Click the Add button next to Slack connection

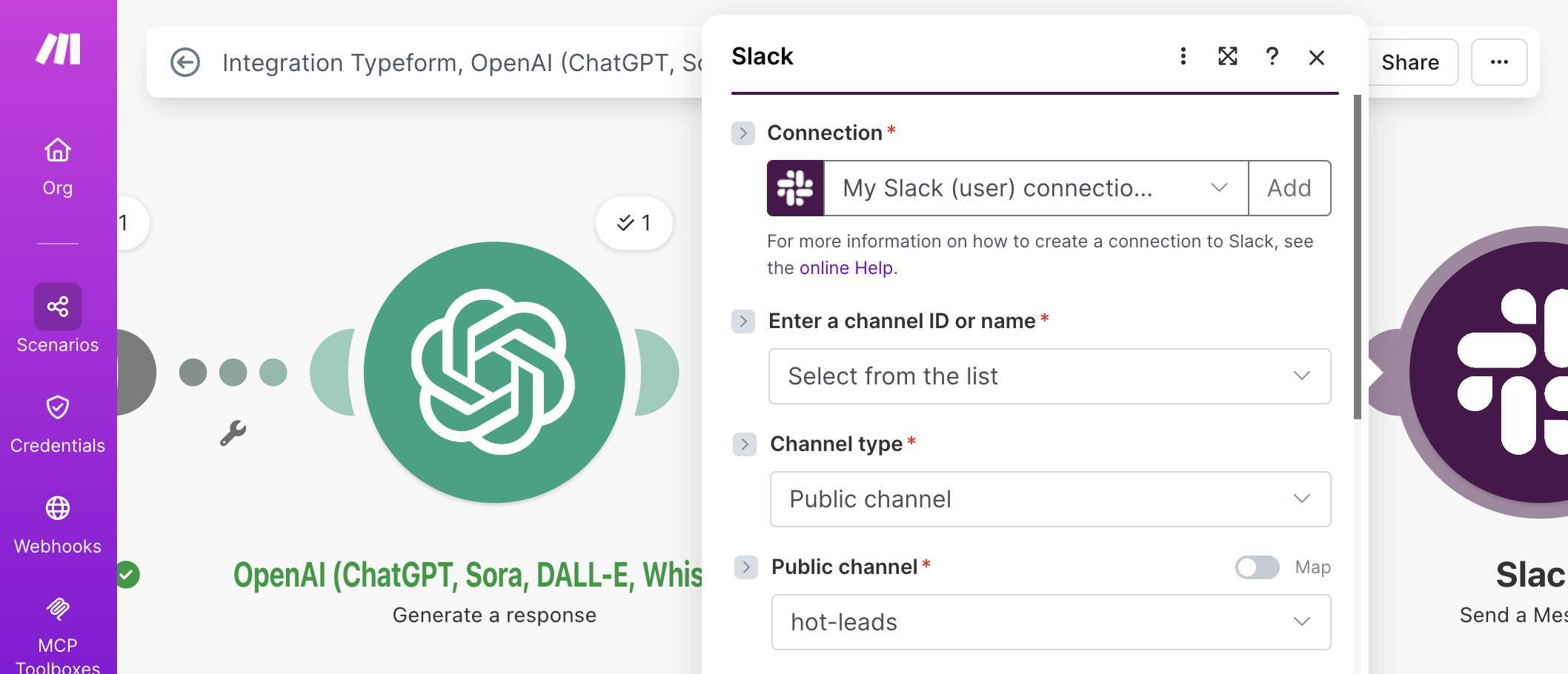point(1289,188)
